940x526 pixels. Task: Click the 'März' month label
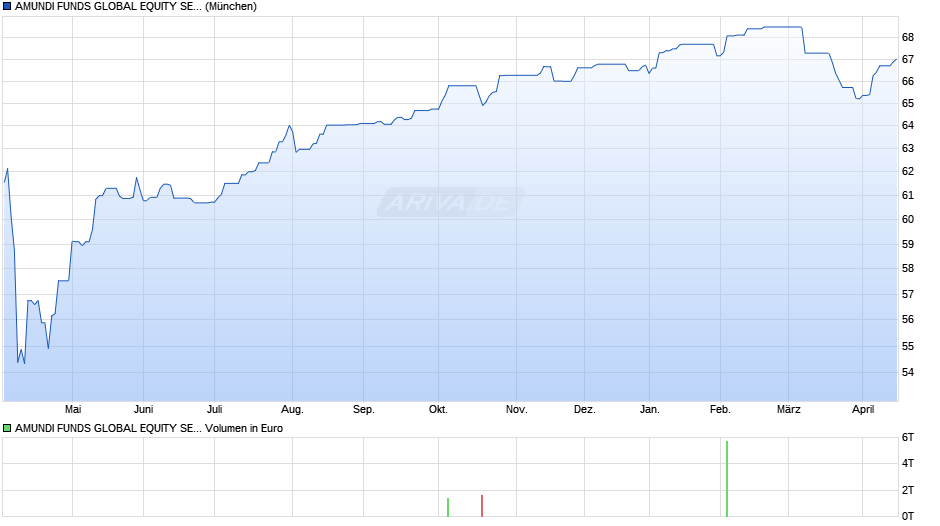[x=789, y=409]
